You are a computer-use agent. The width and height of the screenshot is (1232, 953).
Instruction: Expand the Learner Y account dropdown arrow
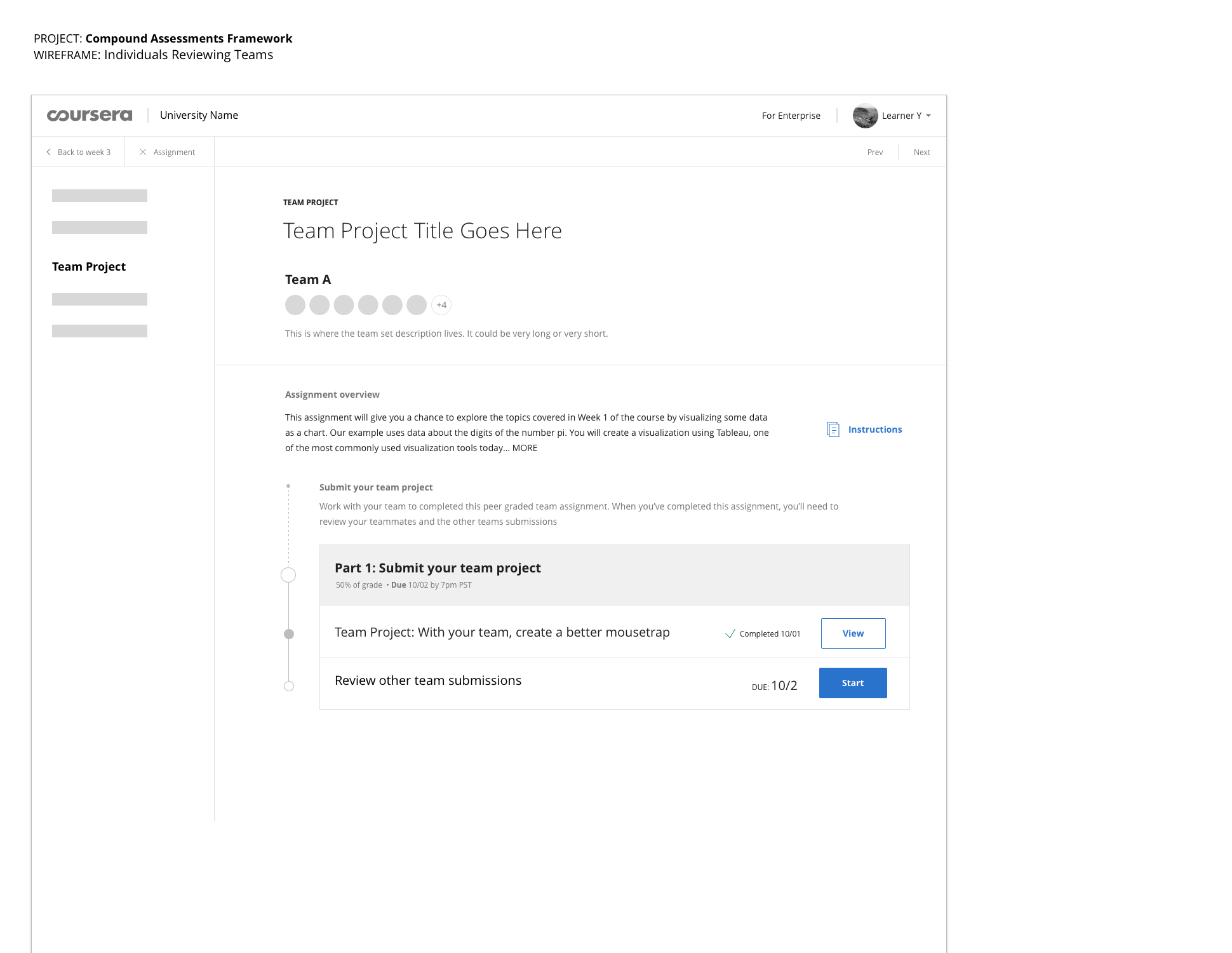coord(928,116)
